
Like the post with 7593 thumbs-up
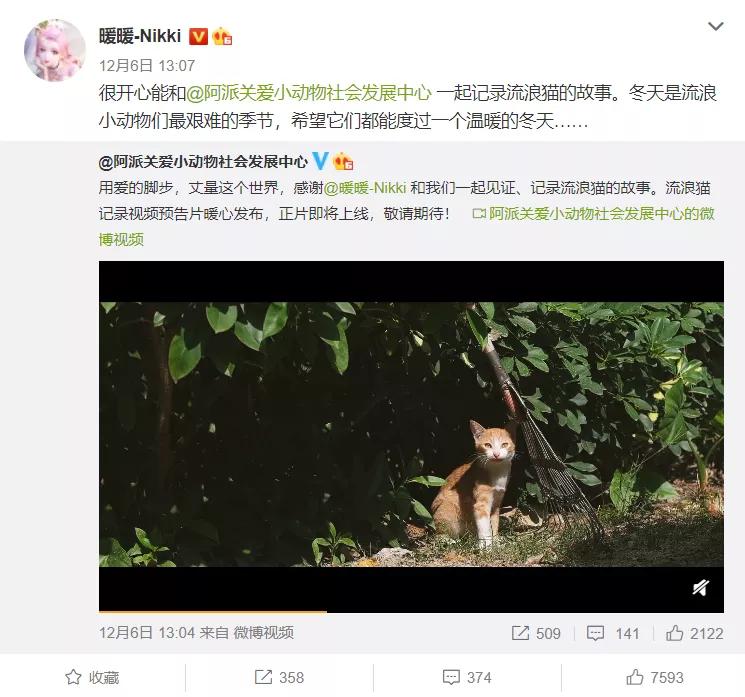(x=655, y=677)
